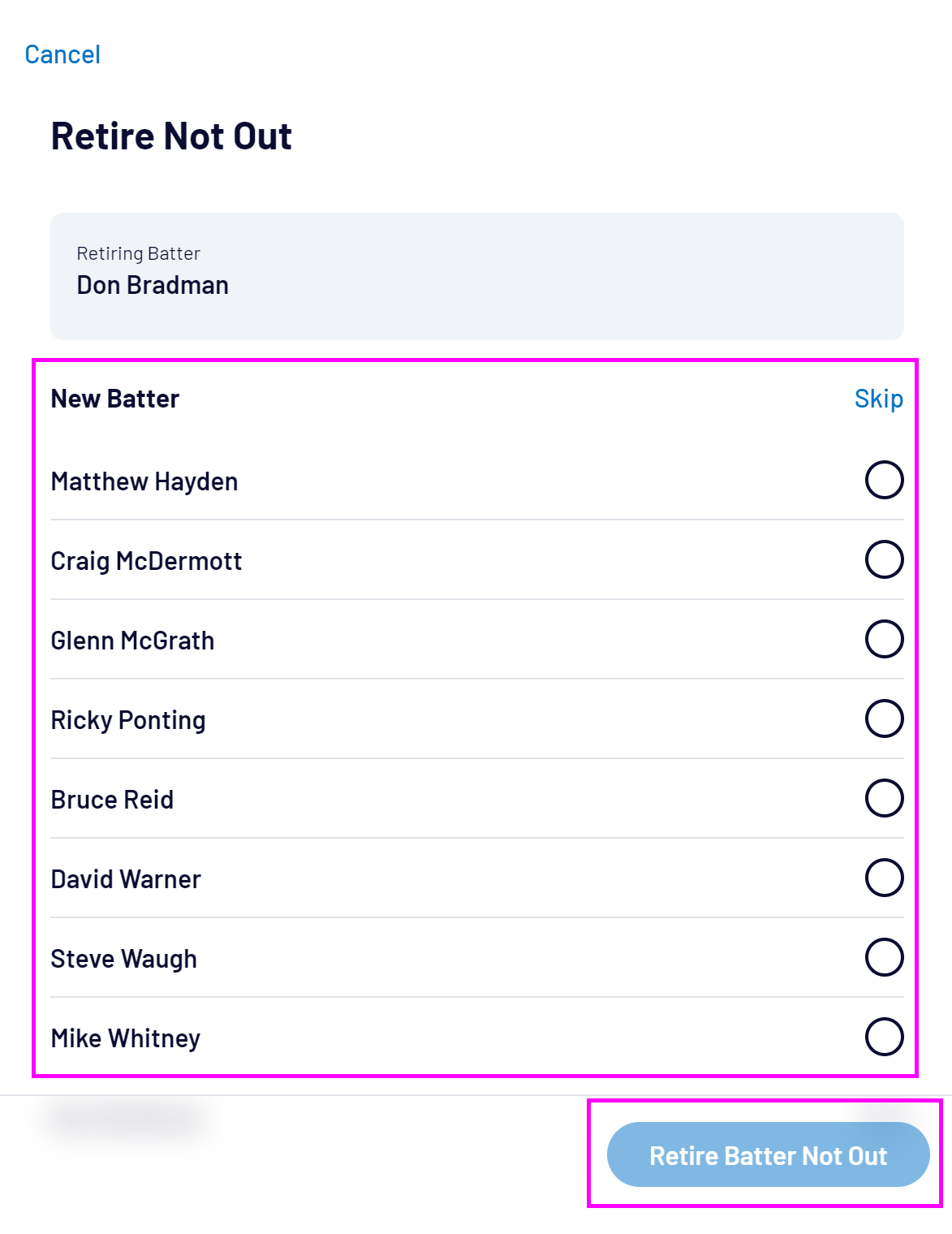The width and height of the screenshot is (952, 1234).
Task: Click the David Warner name label
Action: tap(126, 879)
